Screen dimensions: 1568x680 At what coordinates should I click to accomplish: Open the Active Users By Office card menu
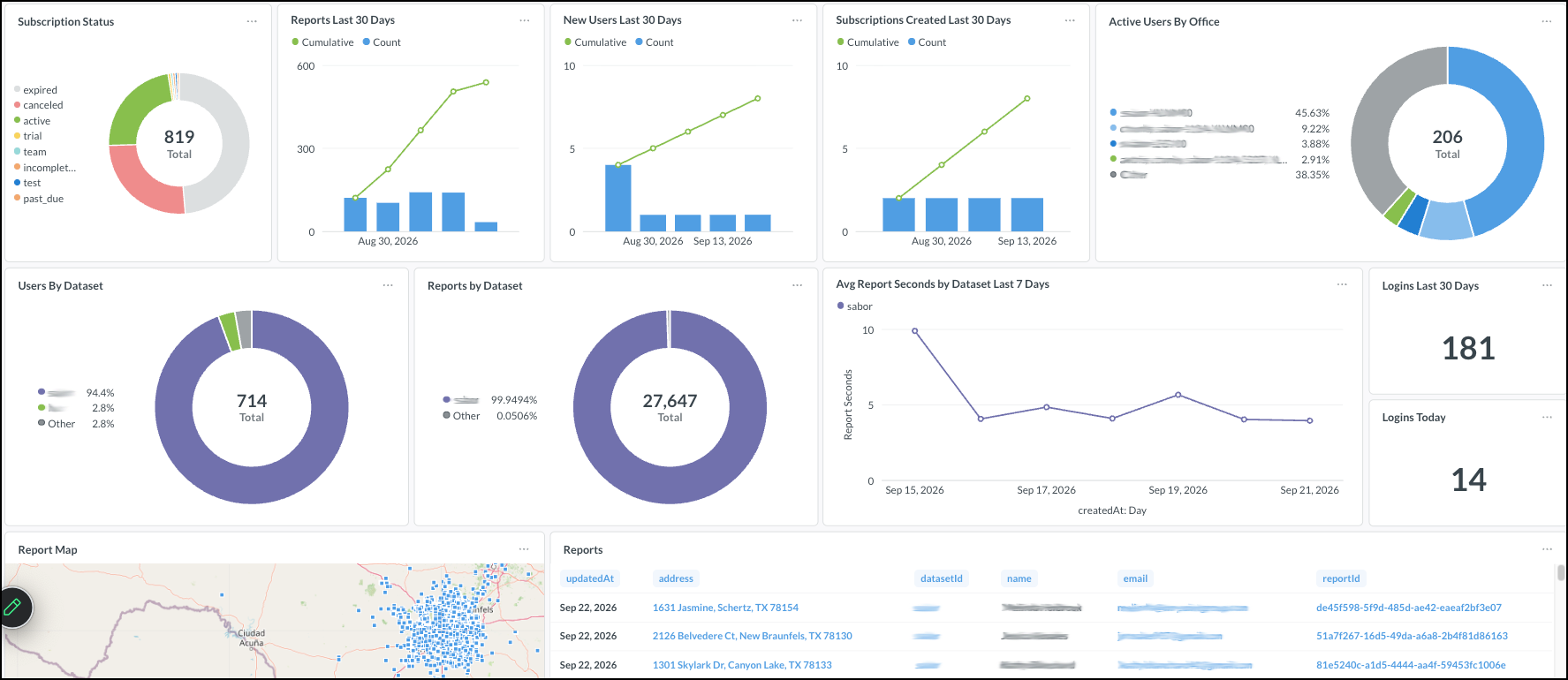[x=1547, y=21]
